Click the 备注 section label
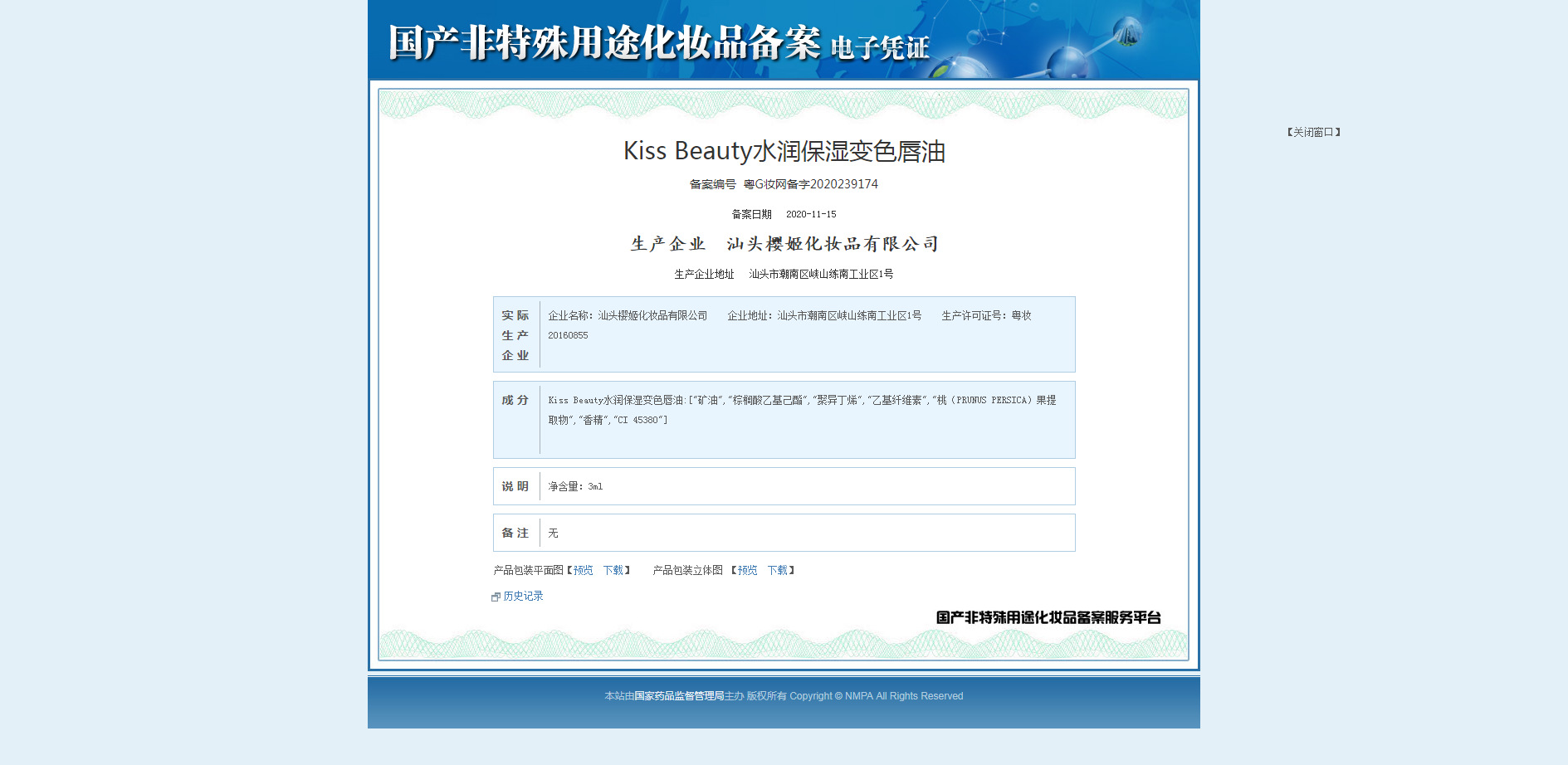Viewport: 1568px width, 765px height. (515, 533)
